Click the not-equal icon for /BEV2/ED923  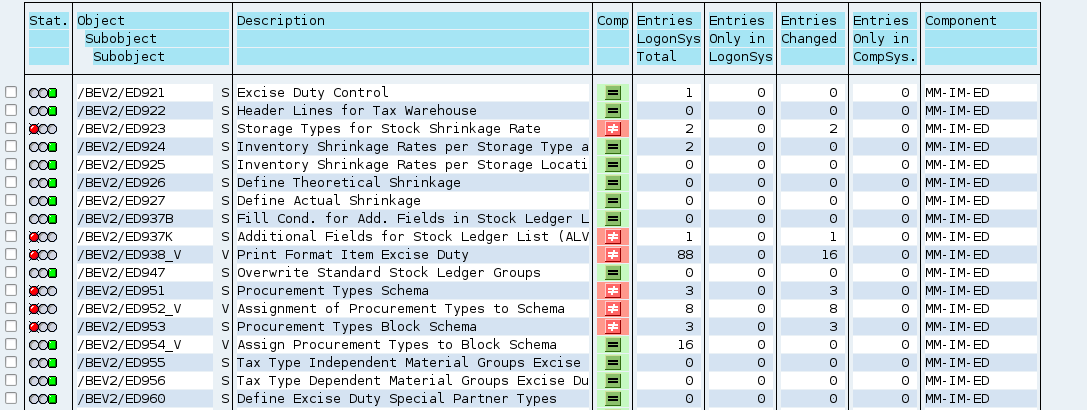click(x=613, y=128)
